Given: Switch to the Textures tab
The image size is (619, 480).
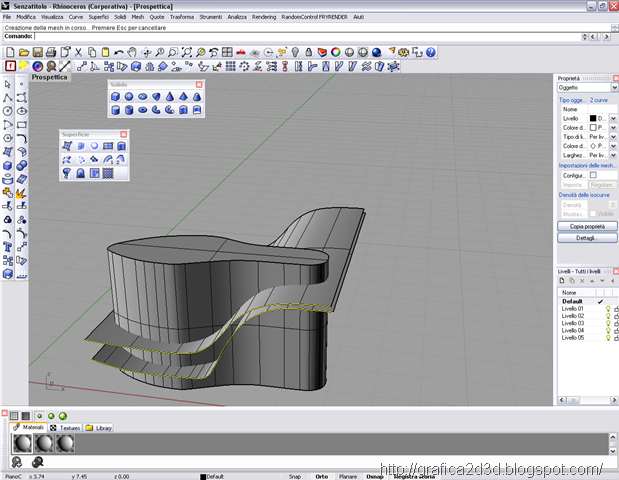Looking at the screenshot, I should [x=65, y=428].
